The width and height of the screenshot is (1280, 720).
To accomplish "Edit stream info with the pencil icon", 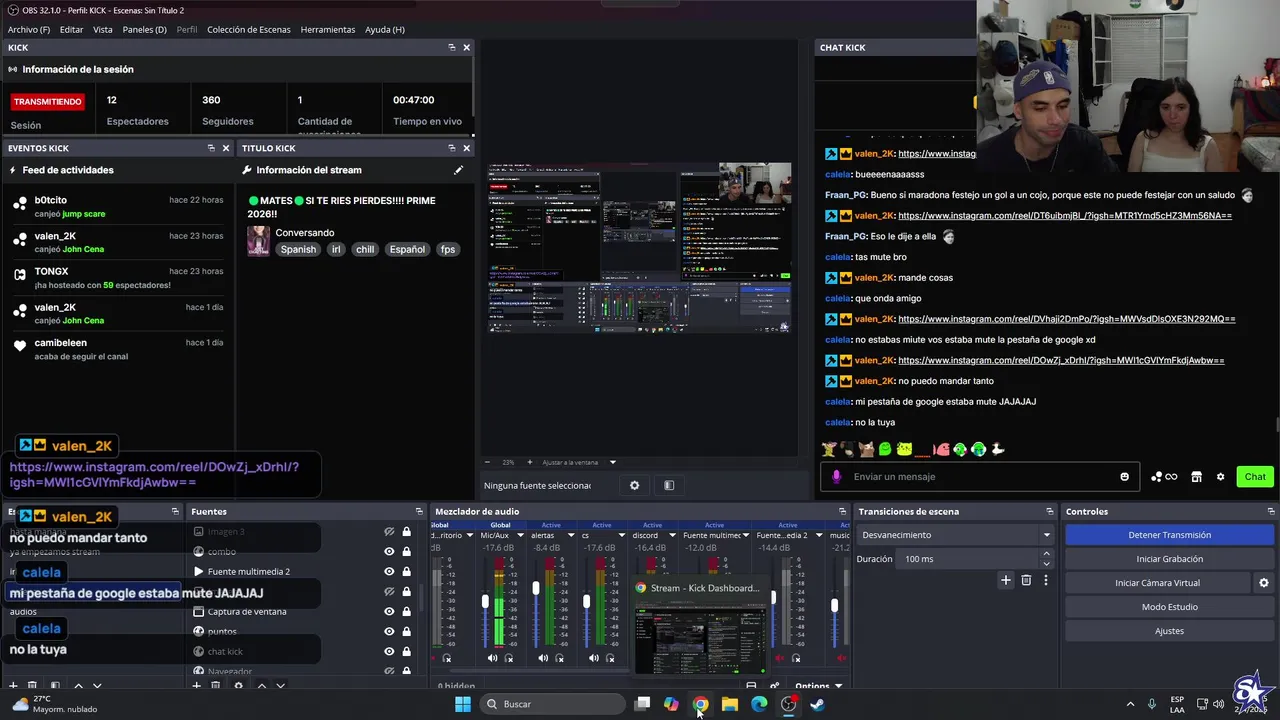I will (x=459, y=170).
